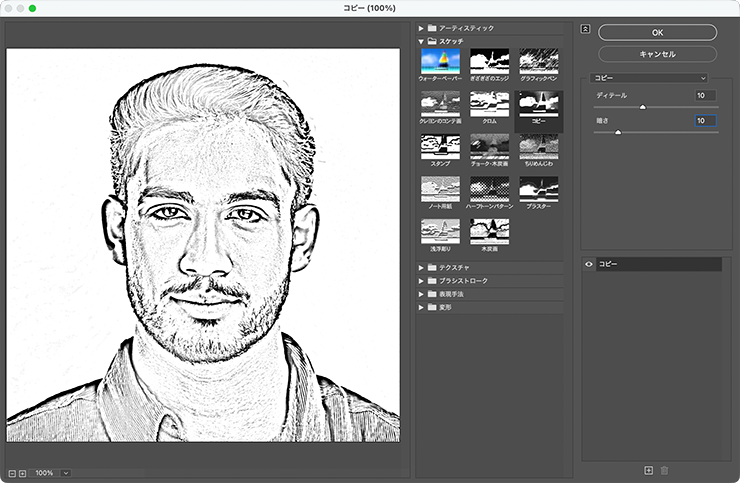740x483 pixels.
Task: Open the 100% zoom level dropdown
Action: click(x=66, y=472)
